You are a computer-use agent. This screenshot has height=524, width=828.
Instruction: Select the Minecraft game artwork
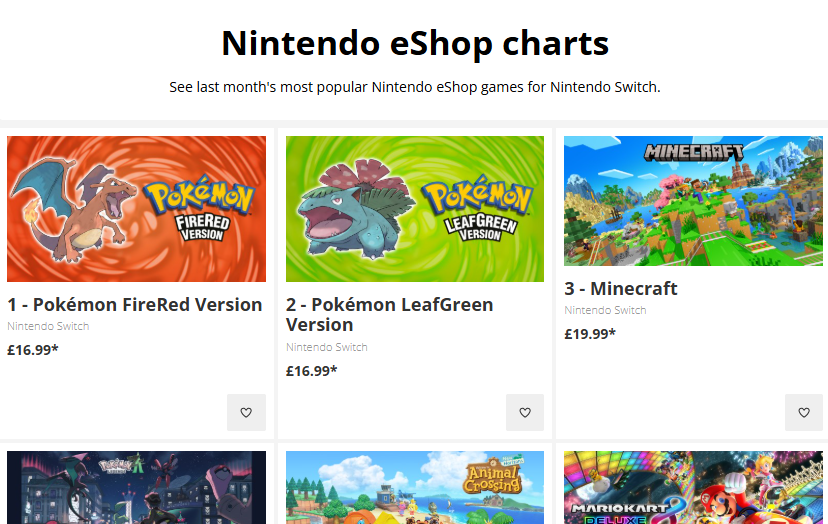(693, 201)
